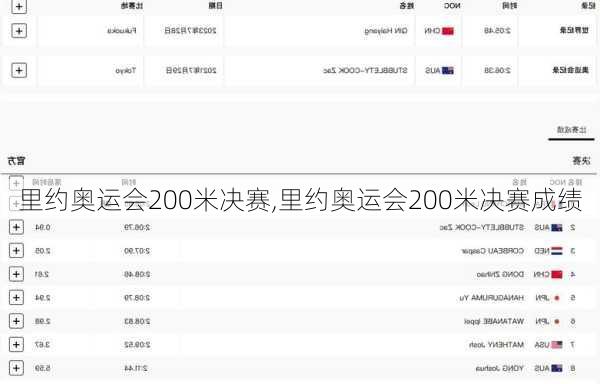Select time behind value 3.67
600x384 pixels.
(x=42, y=345)
